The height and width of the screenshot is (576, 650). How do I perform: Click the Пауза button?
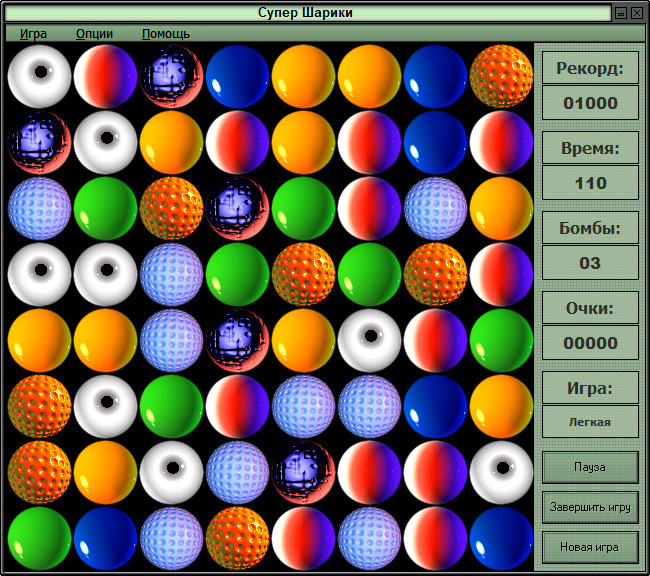pyautogui.click(x=590, y=467)
